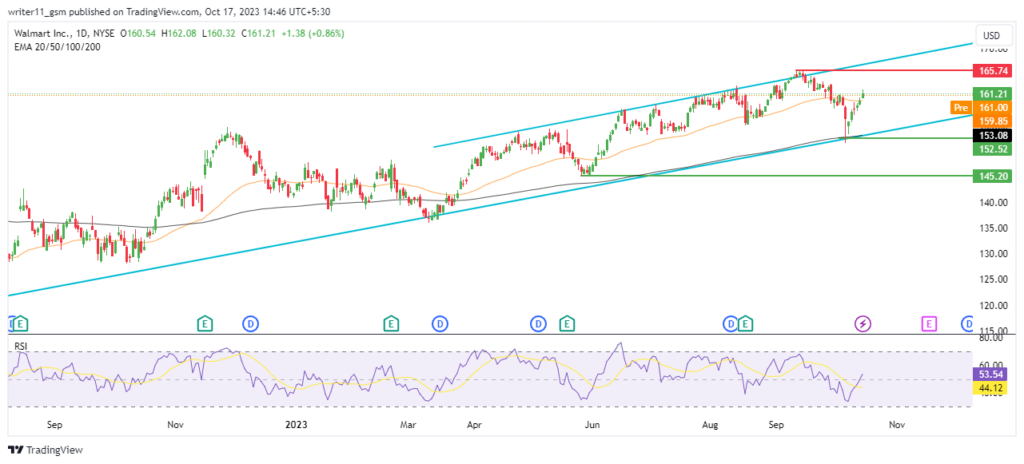
Task: Click the Mar label on the time axis
Action: coord(409,425)
